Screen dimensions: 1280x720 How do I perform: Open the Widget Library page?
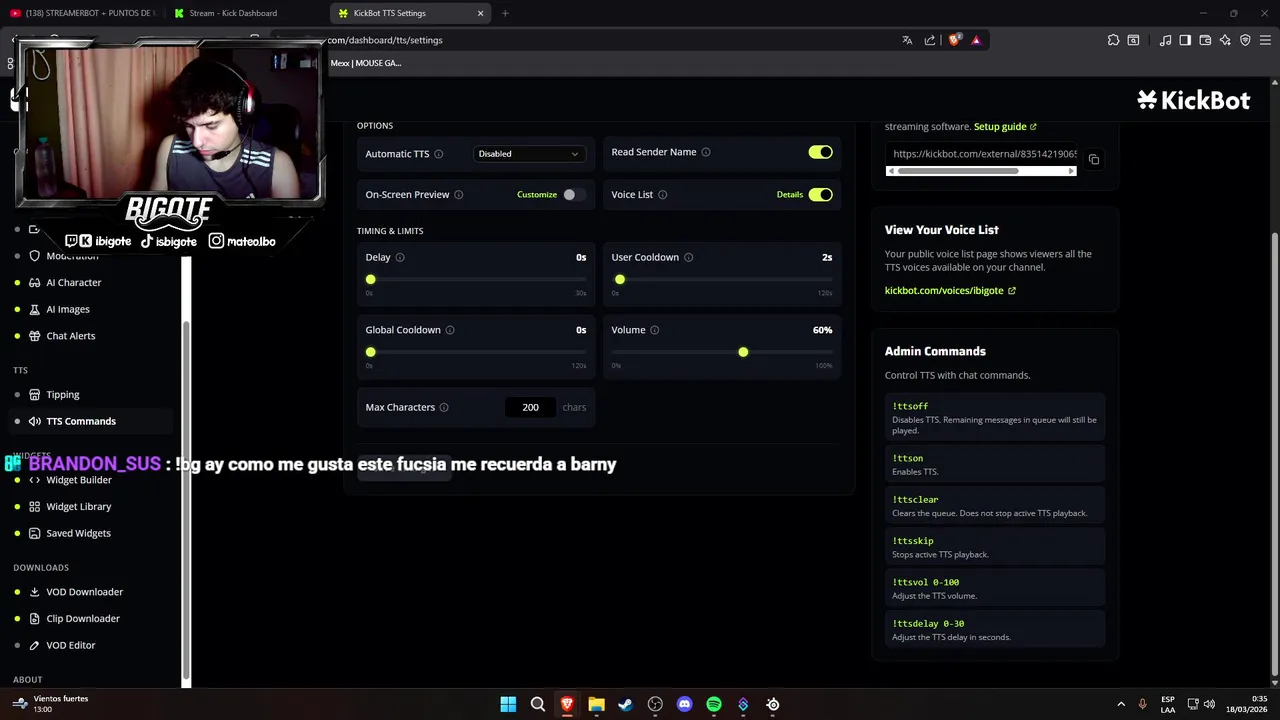(x=79, y=506)
